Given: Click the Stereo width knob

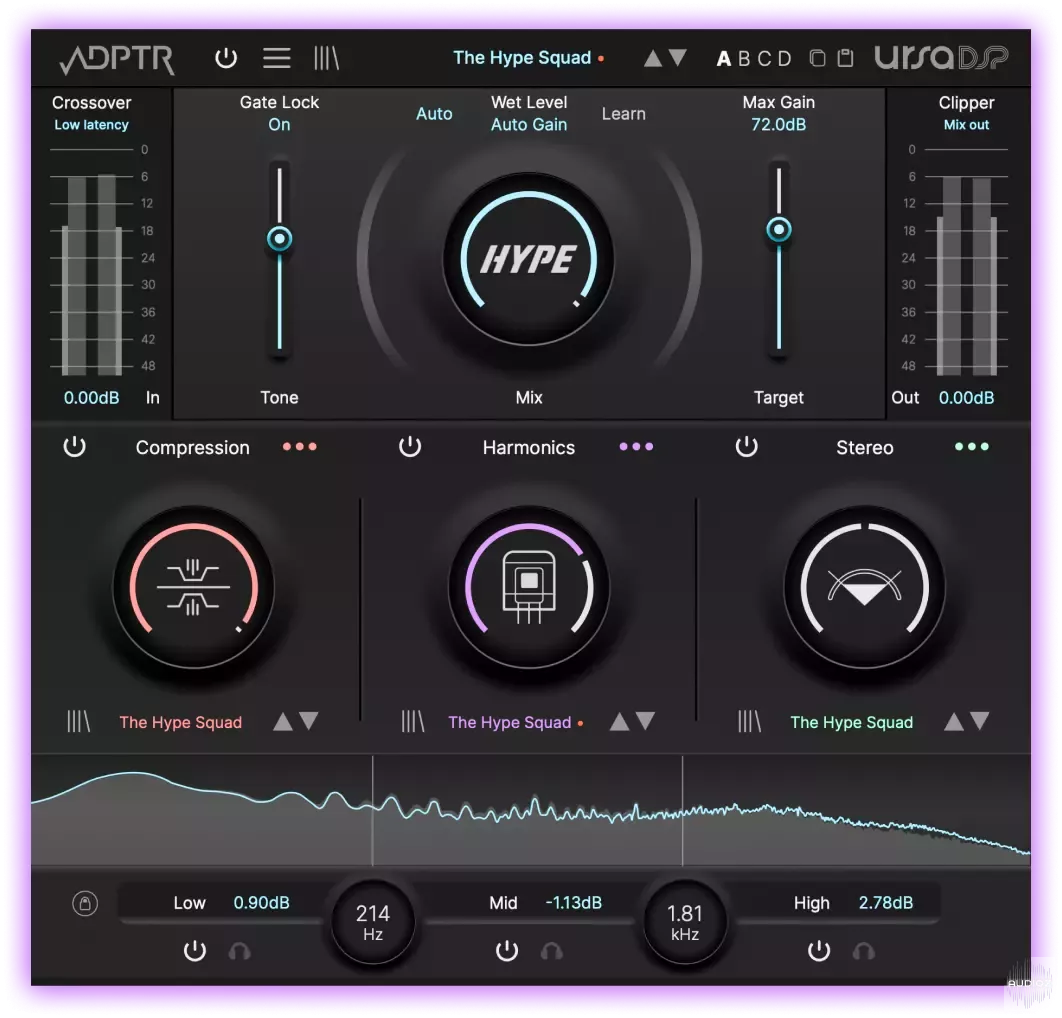Looking at the screenshot, I should (x=865, y=587).
